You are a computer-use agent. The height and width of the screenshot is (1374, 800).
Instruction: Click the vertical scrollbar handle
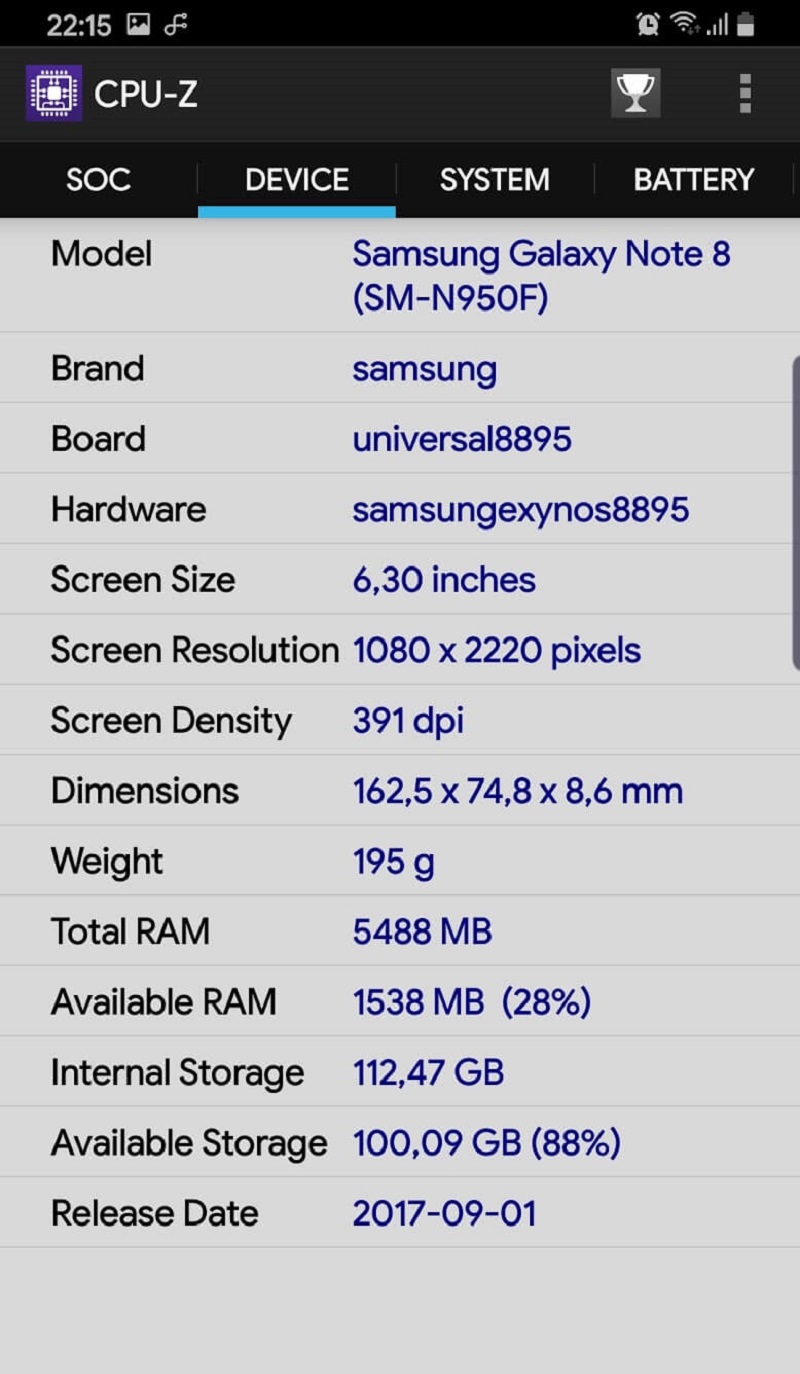795,512
